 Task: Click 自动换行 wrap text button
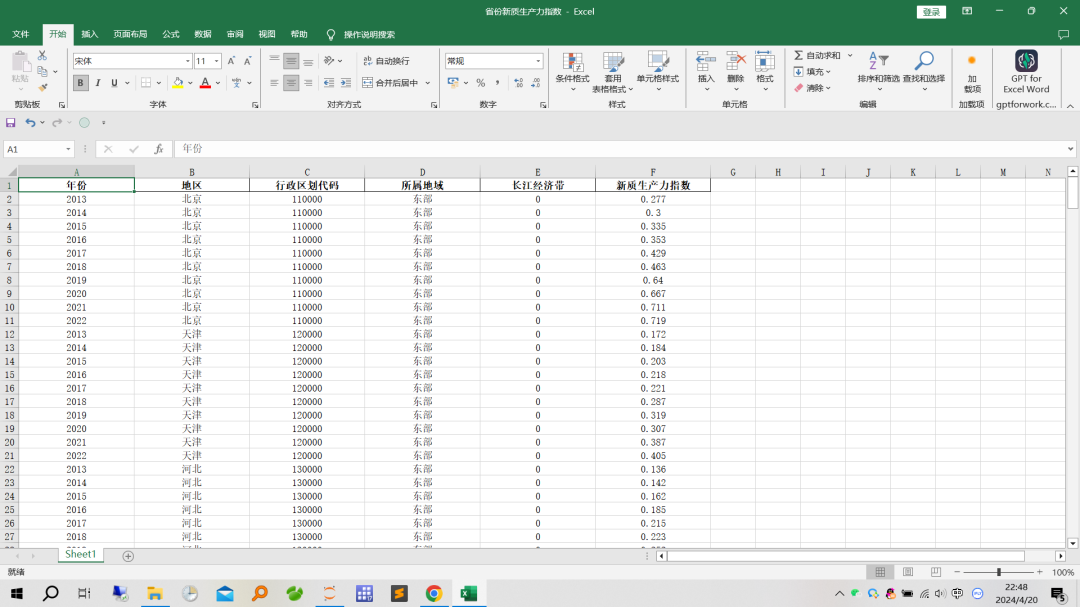[386, 61]
